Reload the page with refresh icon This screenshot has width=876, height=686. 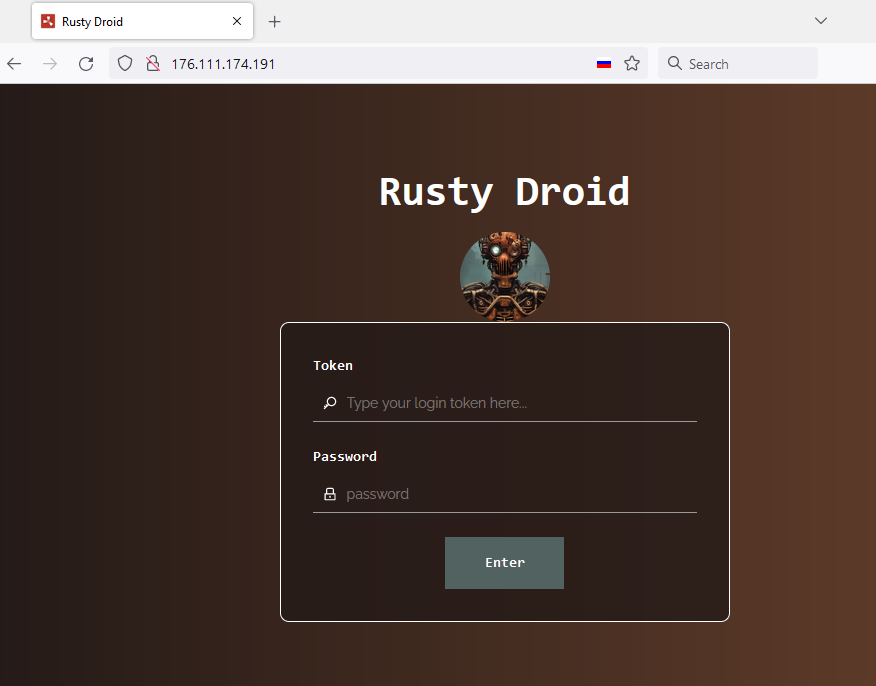(x=86, y=64)
